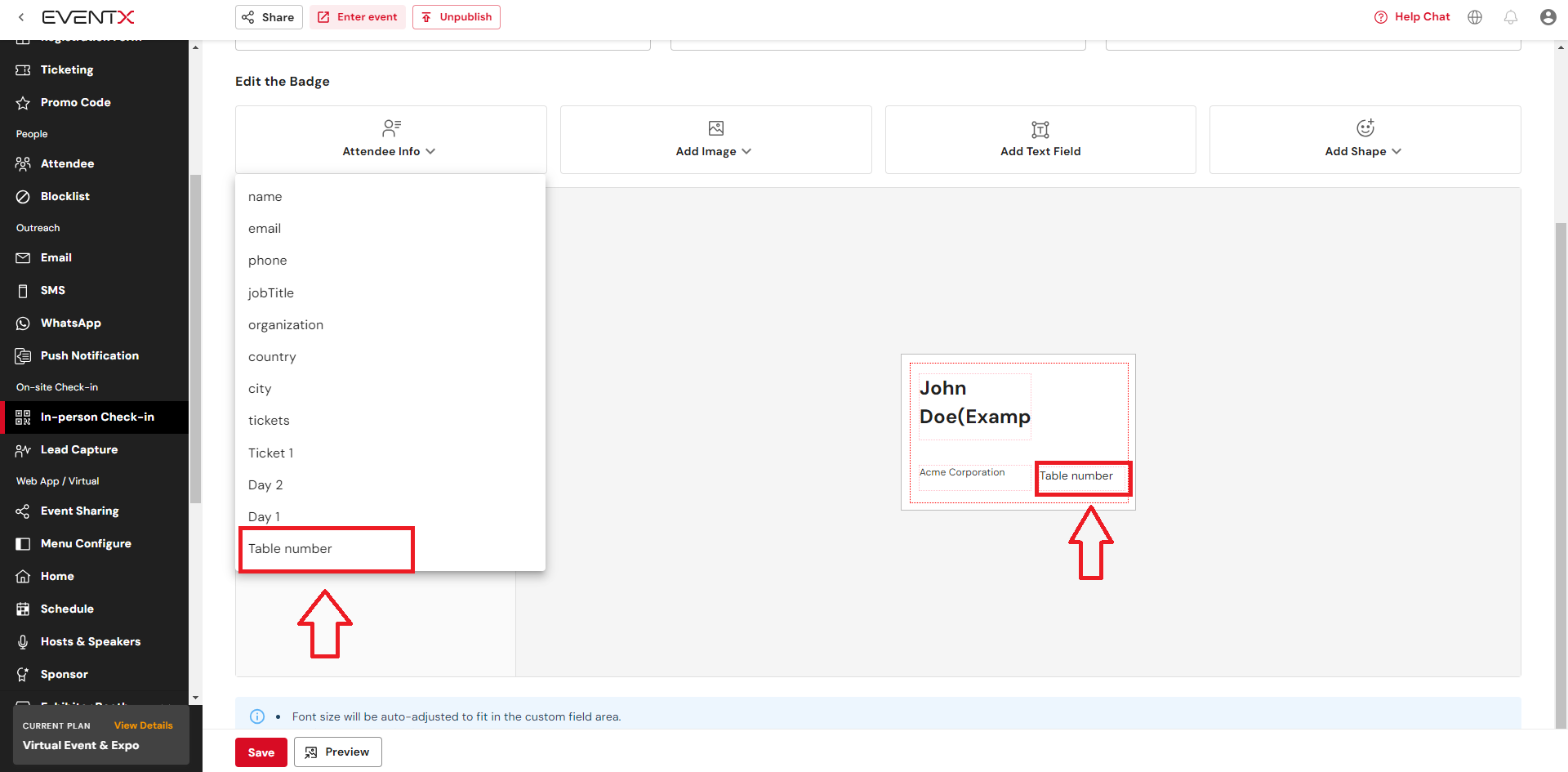This screenshot has height=772, width=1568.
Task: Click the back arrow beside EventX logo
Action: pos(21,17)
